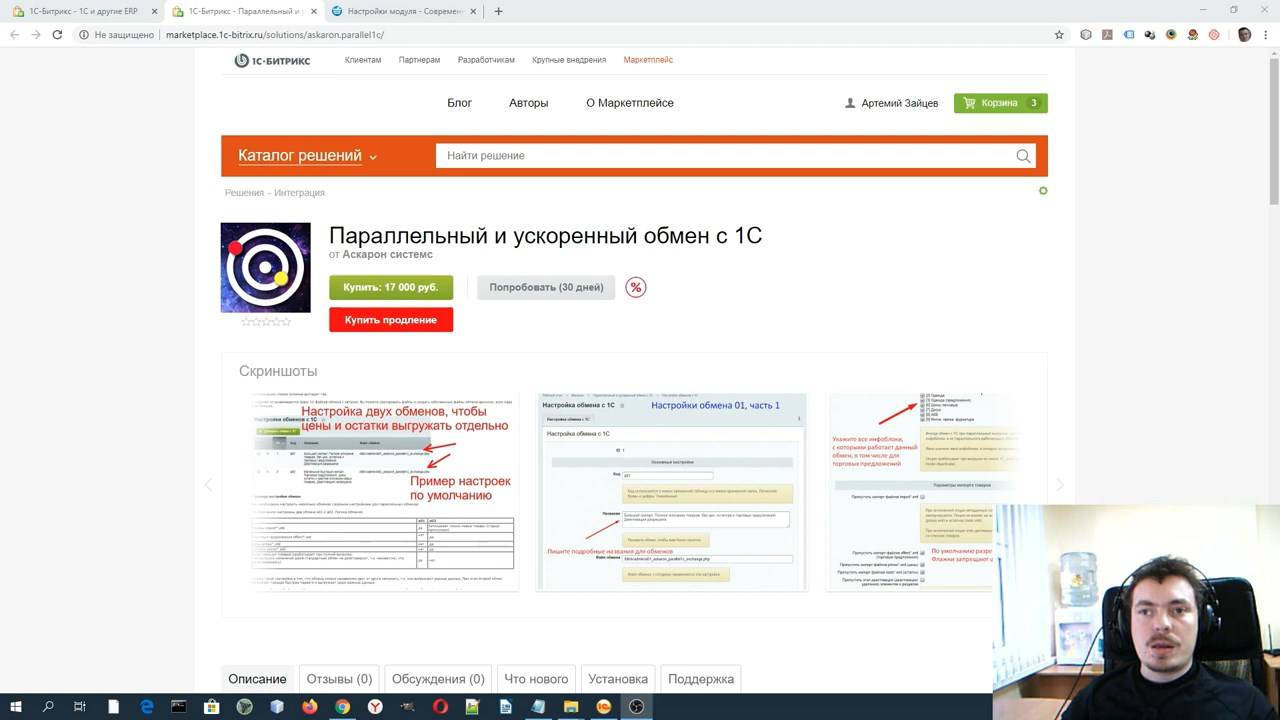The width and height of the screenshot is (1280, 720).
Task: Launch Microsoft Edge from the taskbar
Action: (x=146, y=706)
